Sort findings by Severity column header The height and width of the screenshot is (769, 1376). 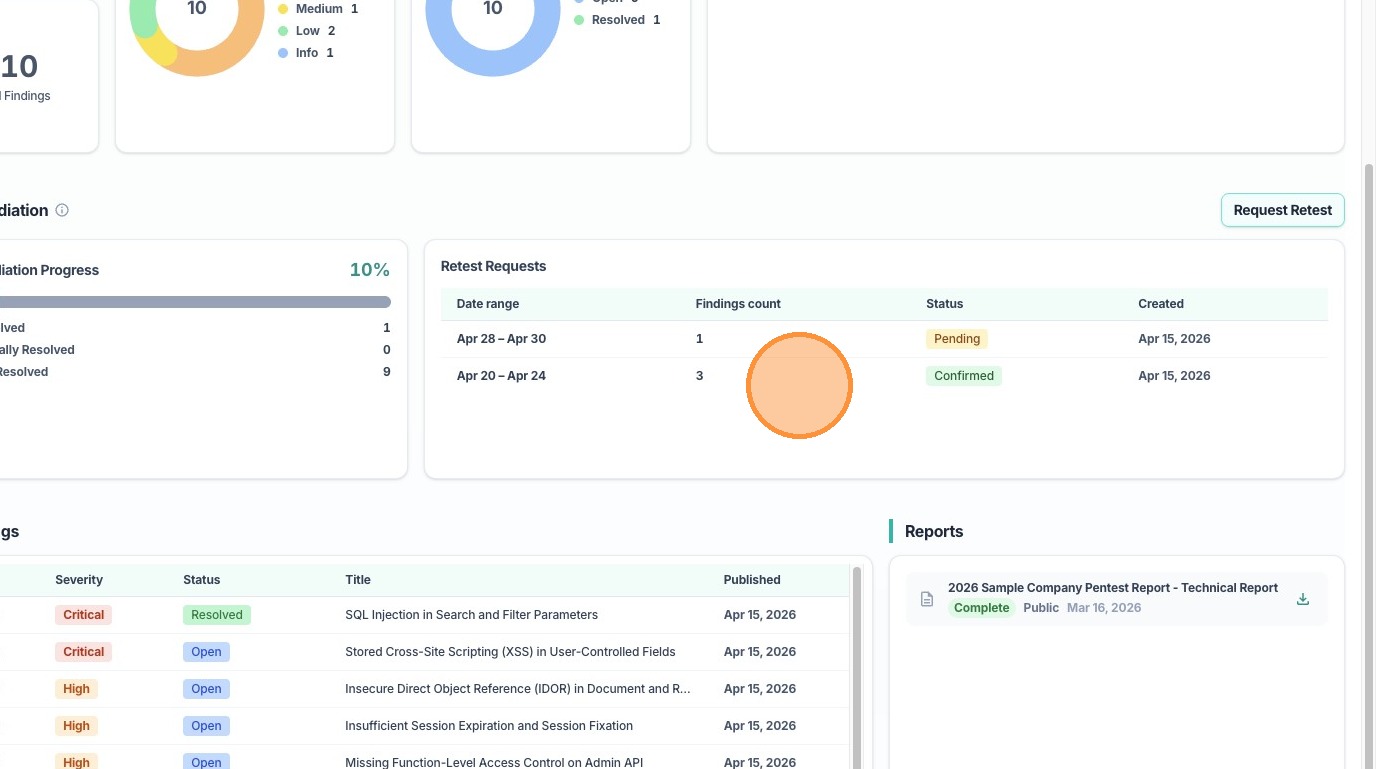click(x=79, y=580)
